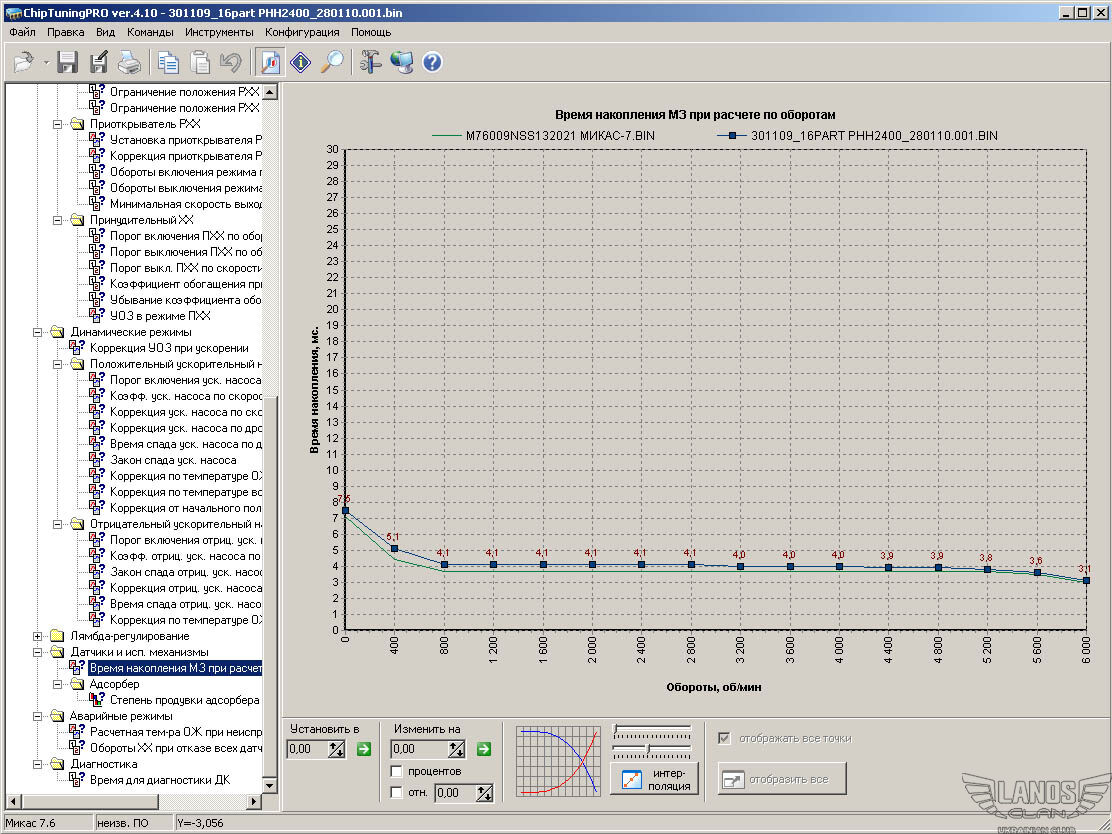Enable the 'процентов' checkbox

click(x=397, y=771)
